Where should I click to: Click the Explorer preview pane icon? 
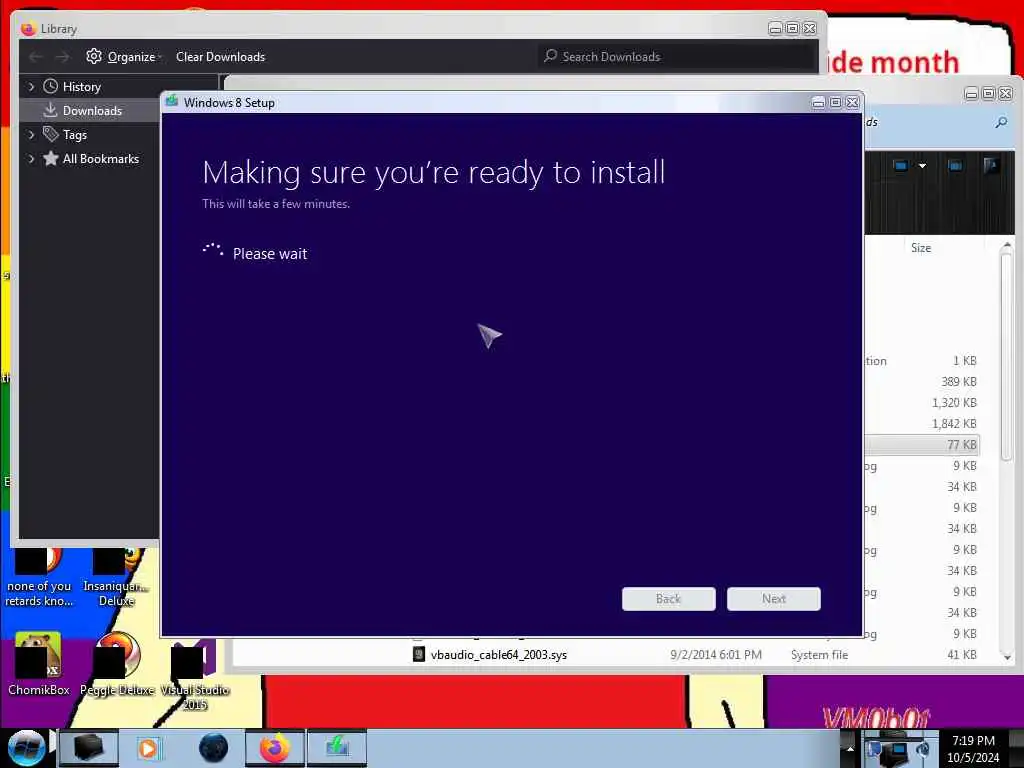tap(955, 166)
